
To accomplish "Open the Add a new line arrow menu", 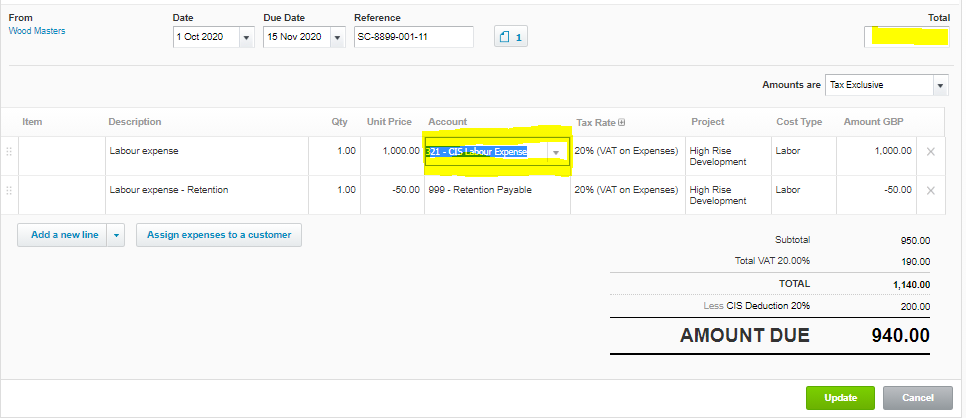I will (x=117, y=235).
